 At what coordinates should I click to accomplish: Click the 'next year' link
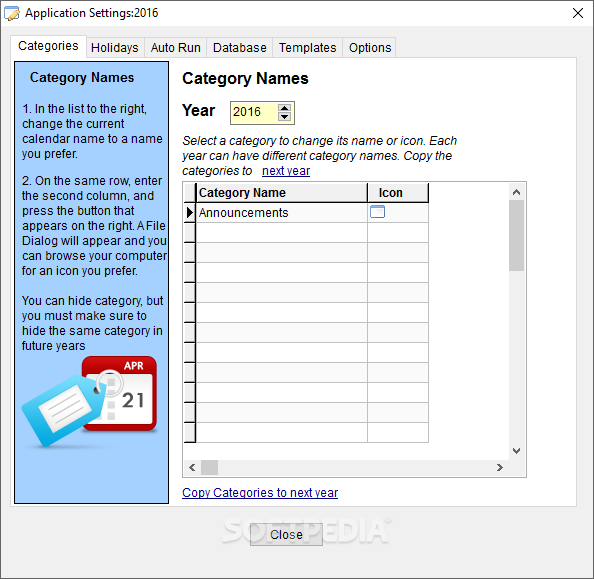286,171
